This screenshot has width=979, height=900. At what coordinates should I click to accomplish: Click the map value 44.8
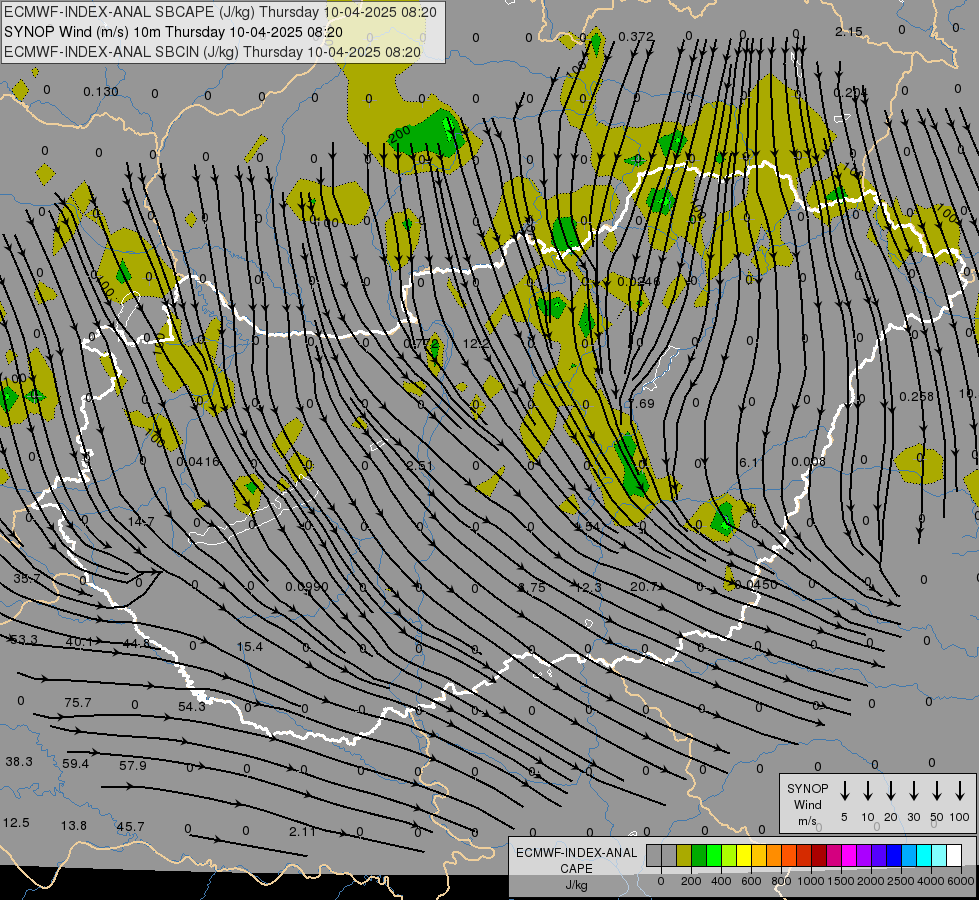(136, 643)
